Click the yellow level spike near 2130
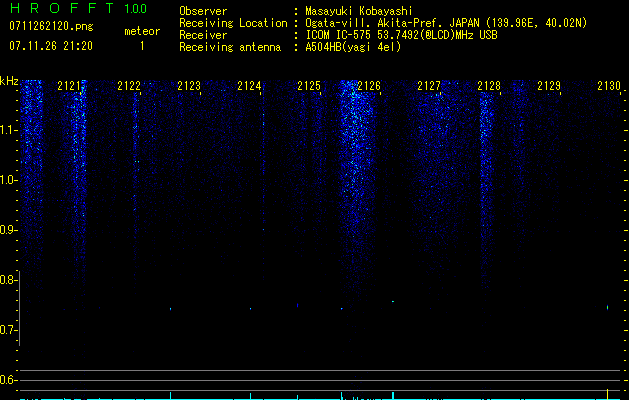 coord(607,394)
